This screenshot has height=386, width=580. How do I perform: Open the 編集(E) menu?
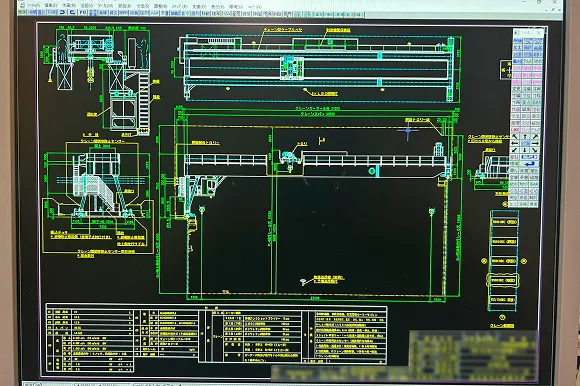pyautogui.click(x=51, y=6)
